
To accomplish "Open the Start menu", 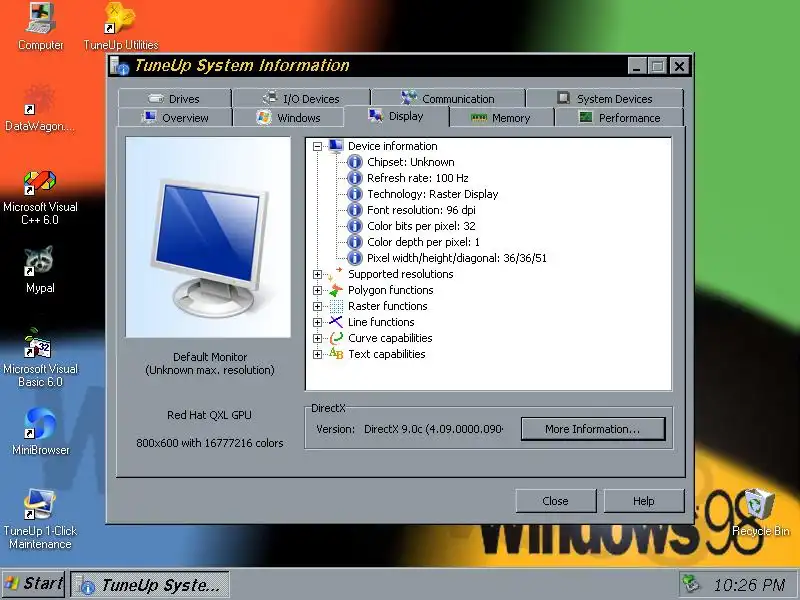I will [x=33, y=584].
